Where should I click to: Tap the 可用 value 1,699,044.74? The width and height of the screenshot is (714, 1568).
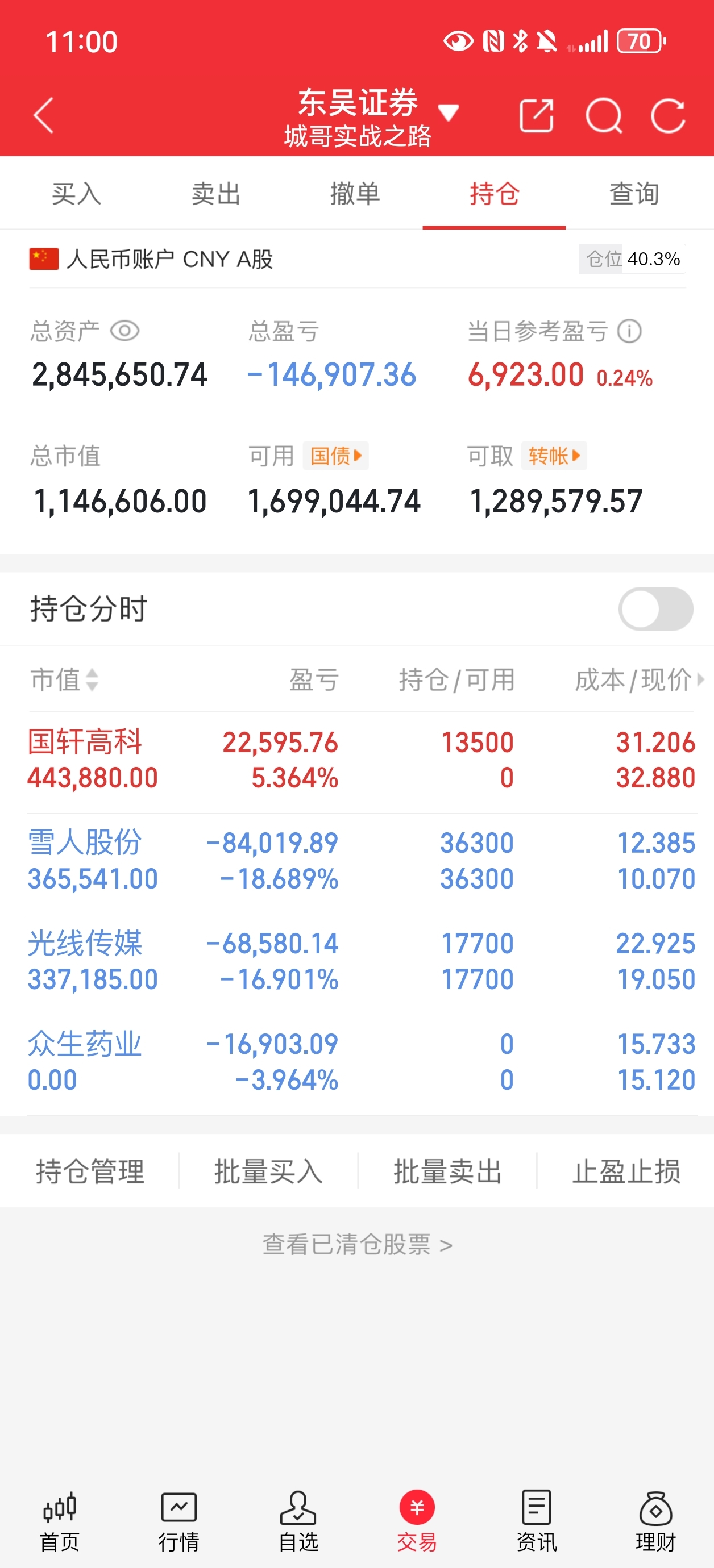click(334, 501)
